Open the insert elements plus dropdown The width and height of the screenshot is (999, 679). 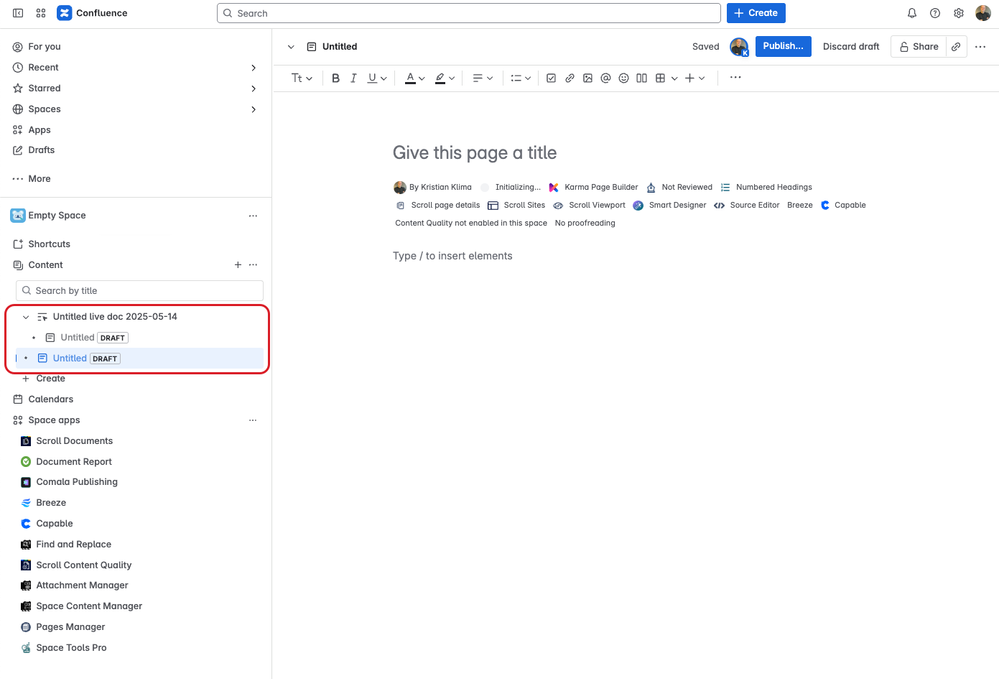pyautogui.click(x=694, y=78)
